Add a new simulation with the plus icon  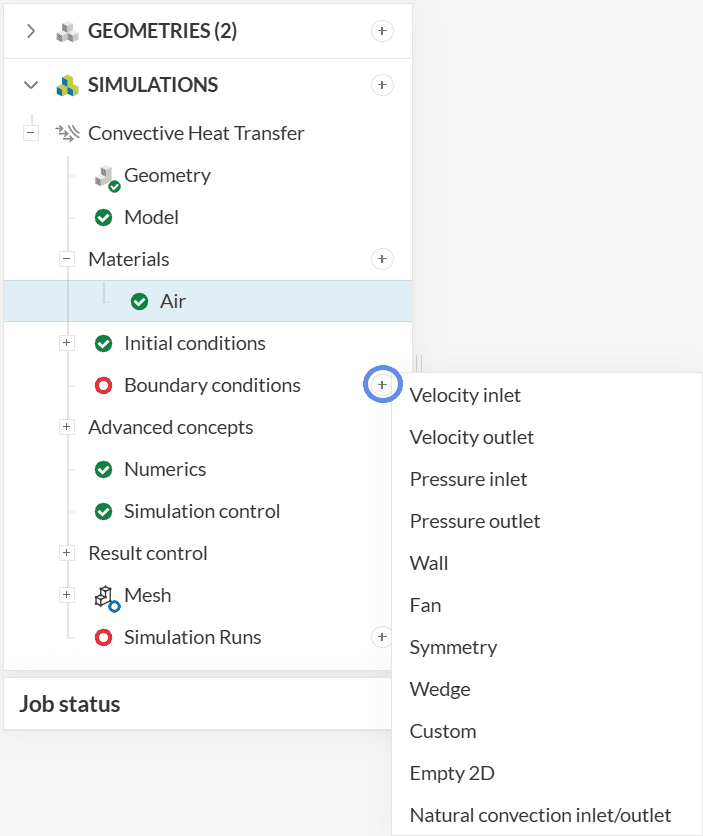pyautogui.click(x=382, y=85)
